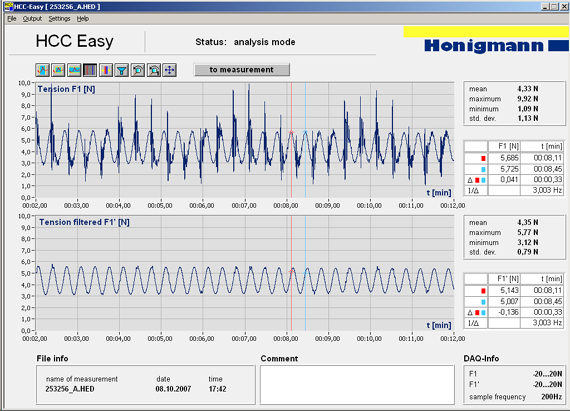This screenshot has width=570, height=411.
Task: Click the blue cursor line in Tension F1 graph
Action: point(305,140)
